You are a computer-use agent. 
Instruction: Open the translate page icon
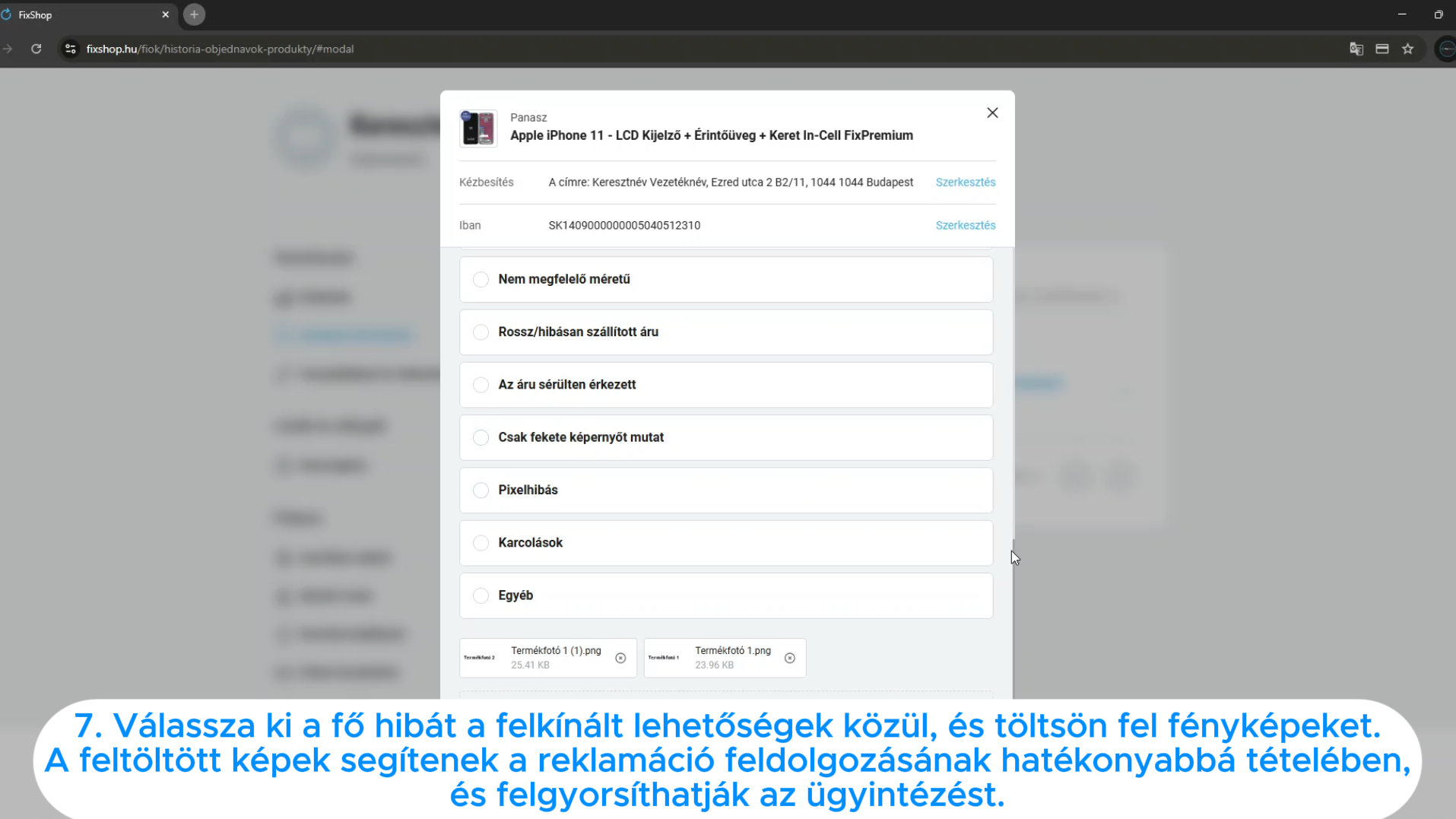pos(1356,49)
